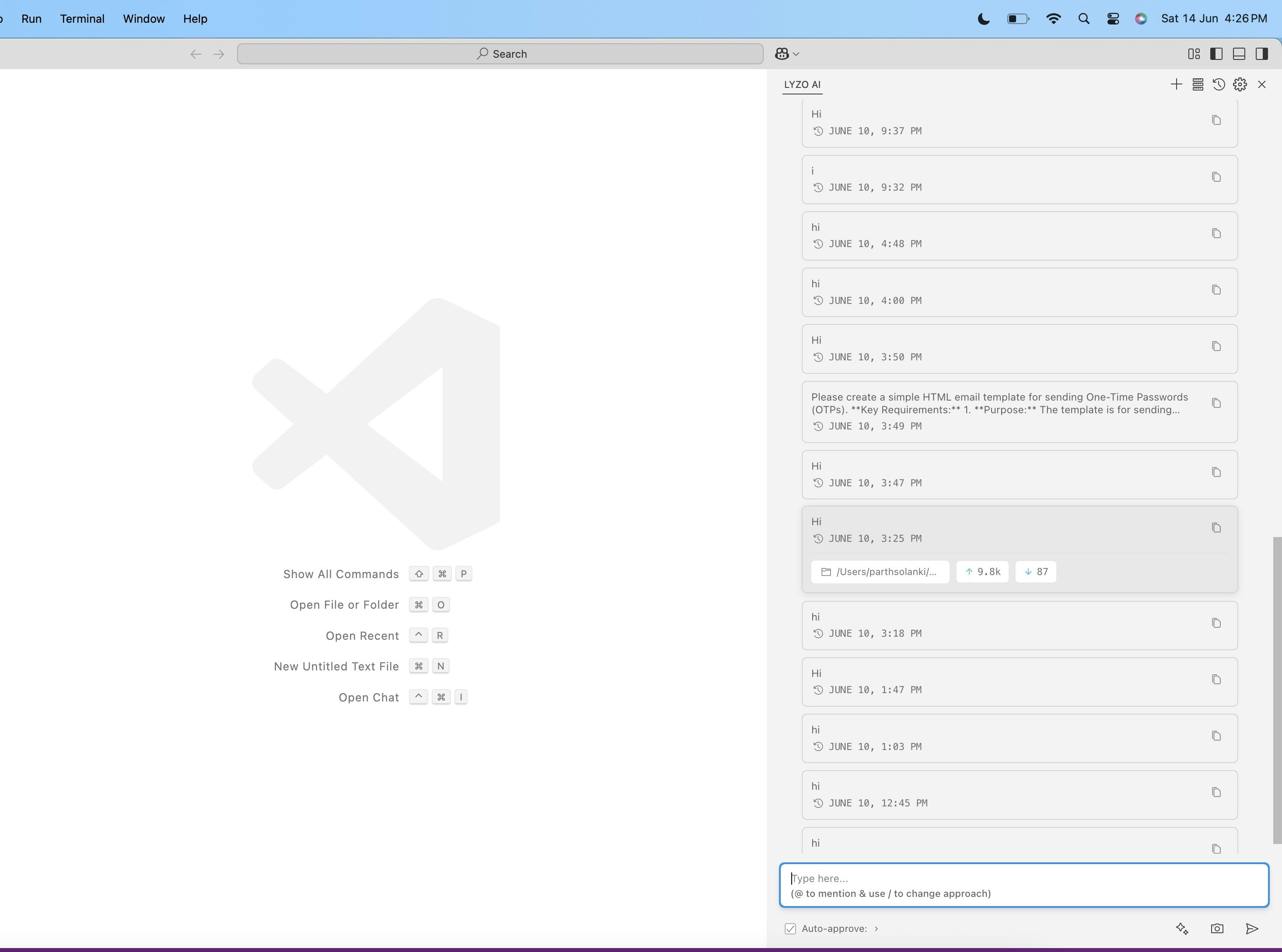The width and height of the screenshot is (1282, 952).
Task: Click Open Recent label
Action: [362, 636]
